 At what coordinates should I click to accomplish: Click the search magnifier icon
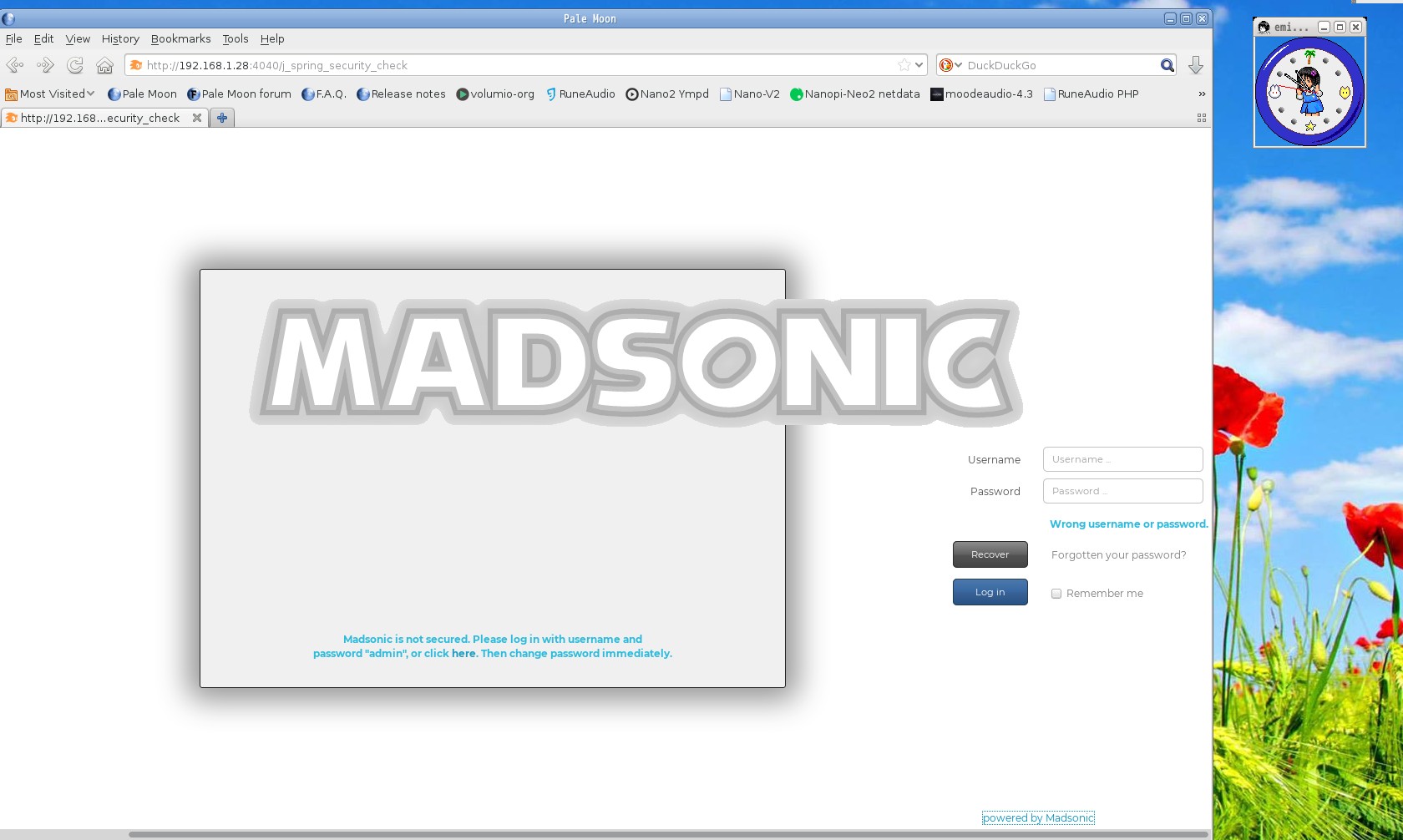1167,65
